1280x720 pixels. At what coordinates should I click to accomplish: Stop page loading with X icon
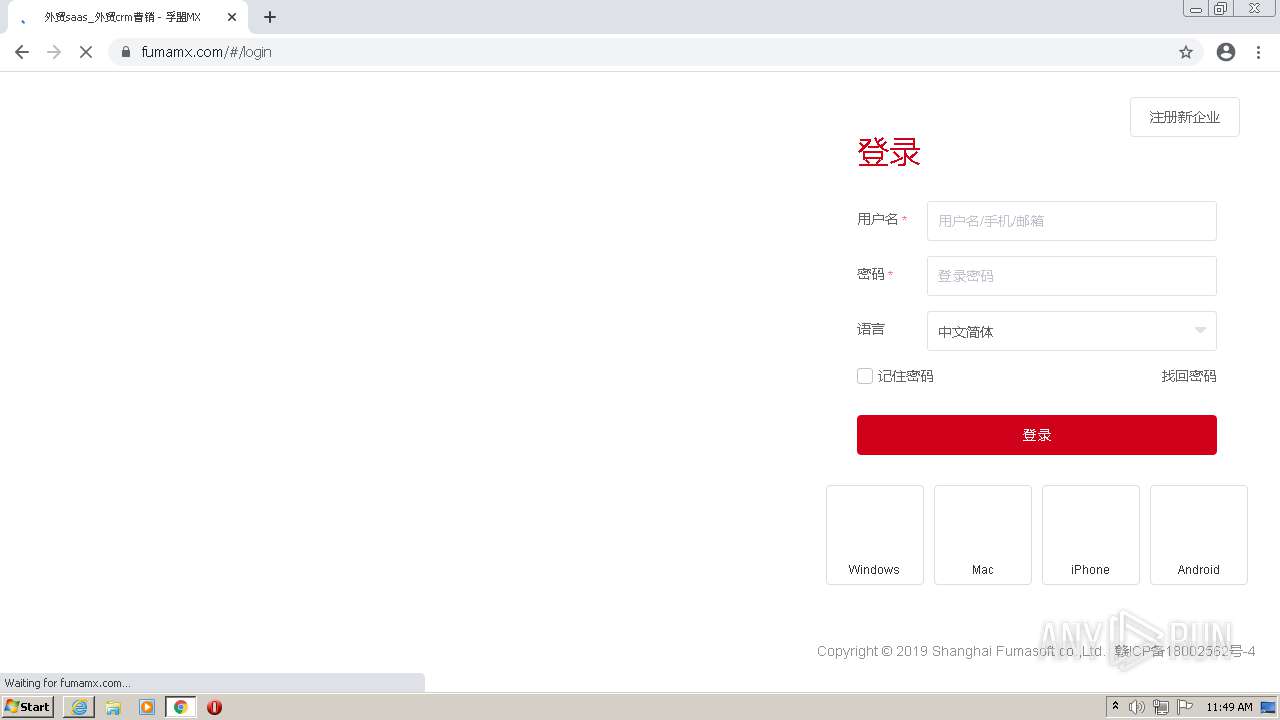pos(86,52)
